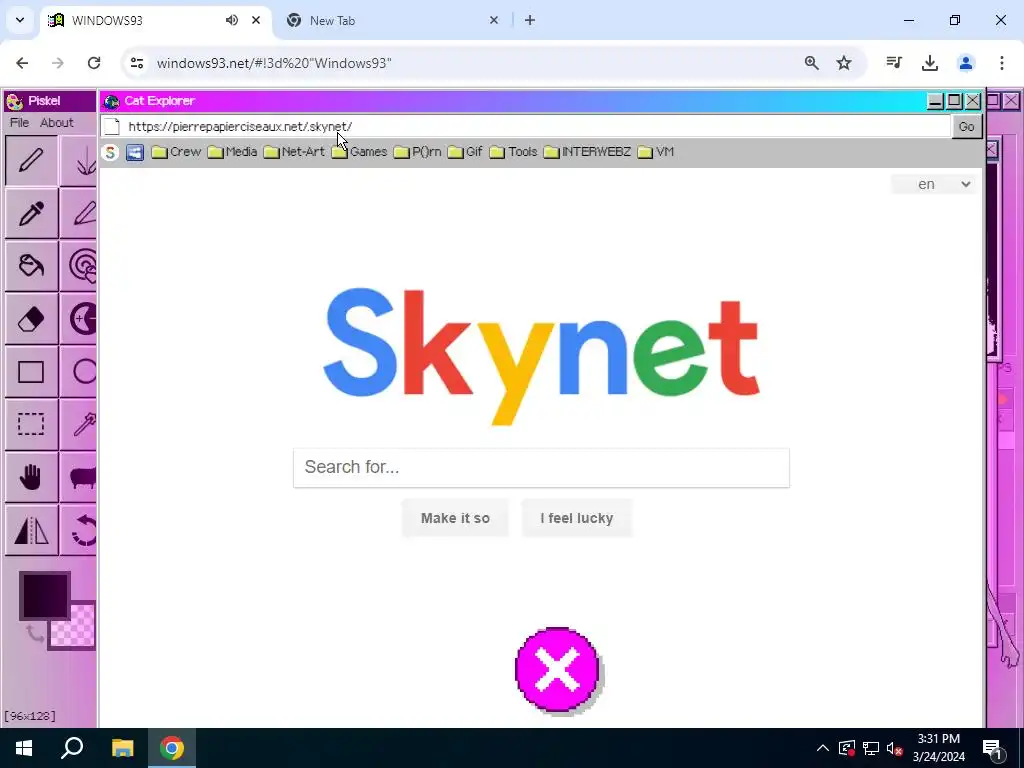Screen dimensions: 1024x768
Task: Open the VM bookmarks folder
Action: coord(656,152)
